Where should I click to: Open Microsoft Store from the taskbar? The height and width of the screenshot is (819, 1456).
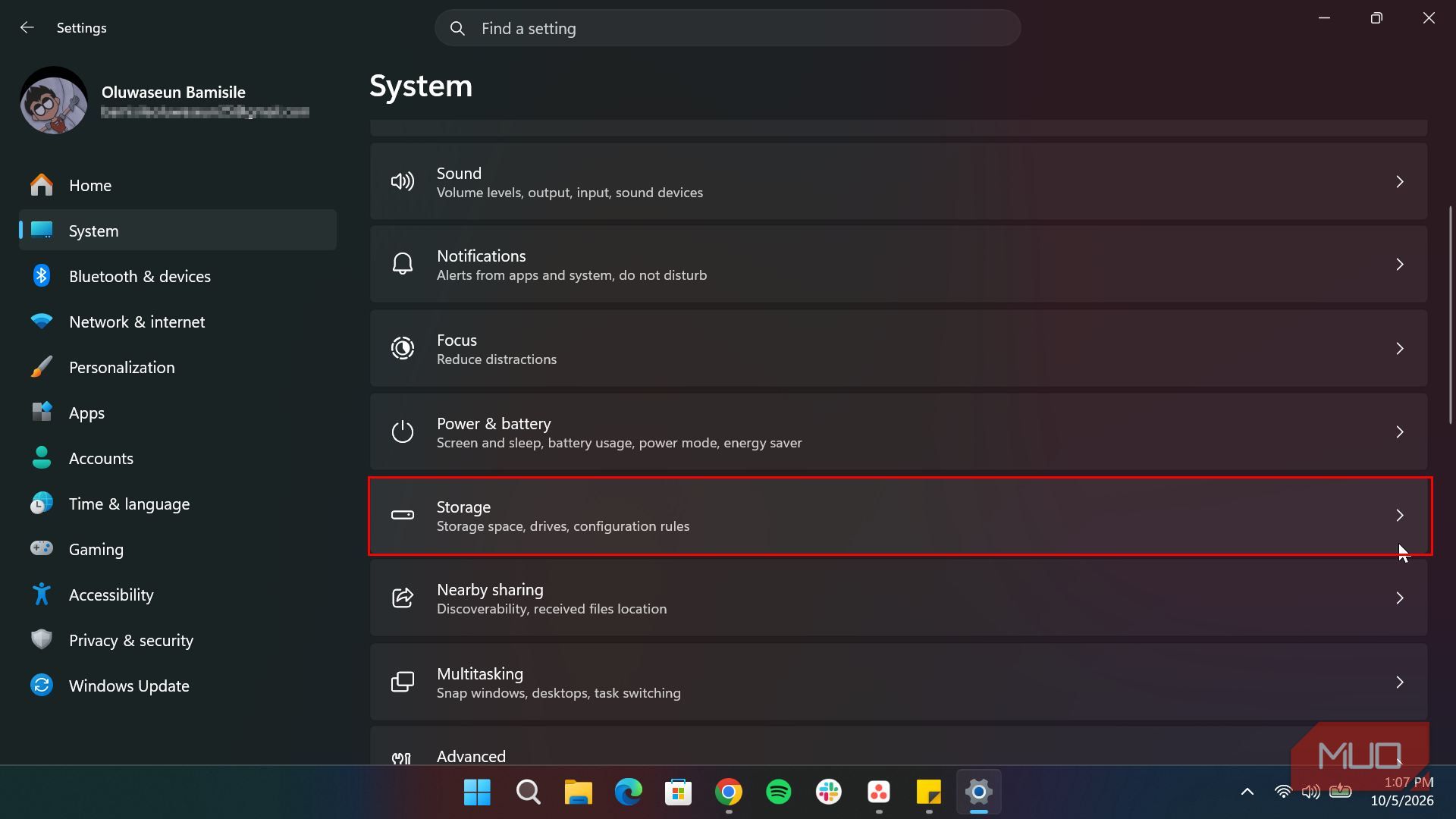[x=678, y=792]
